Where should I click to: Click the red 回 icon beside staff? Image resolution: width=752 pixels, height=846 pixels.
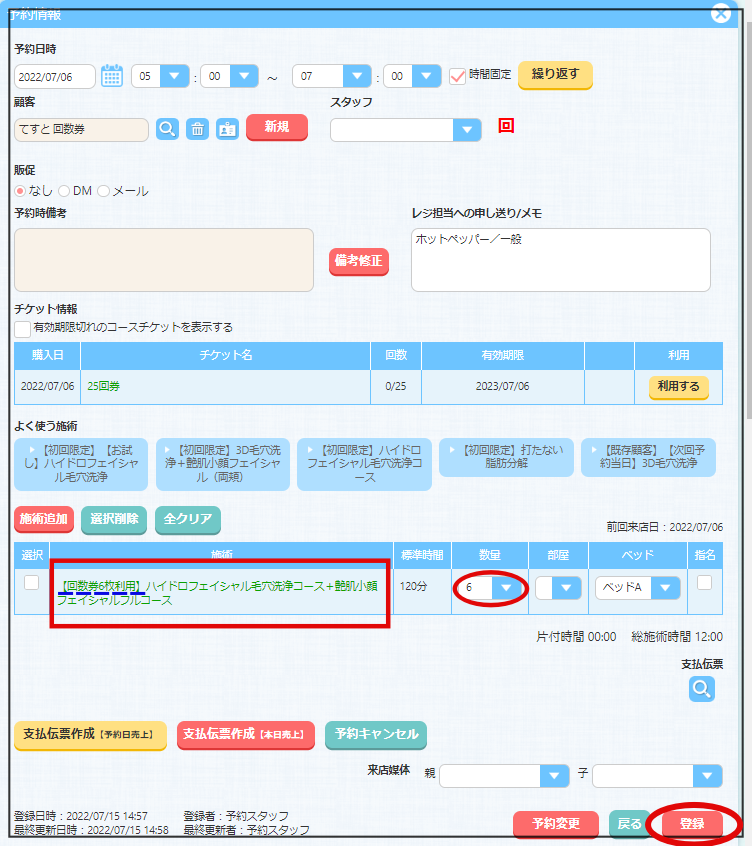pyautogui.click(x=506, y=126)
